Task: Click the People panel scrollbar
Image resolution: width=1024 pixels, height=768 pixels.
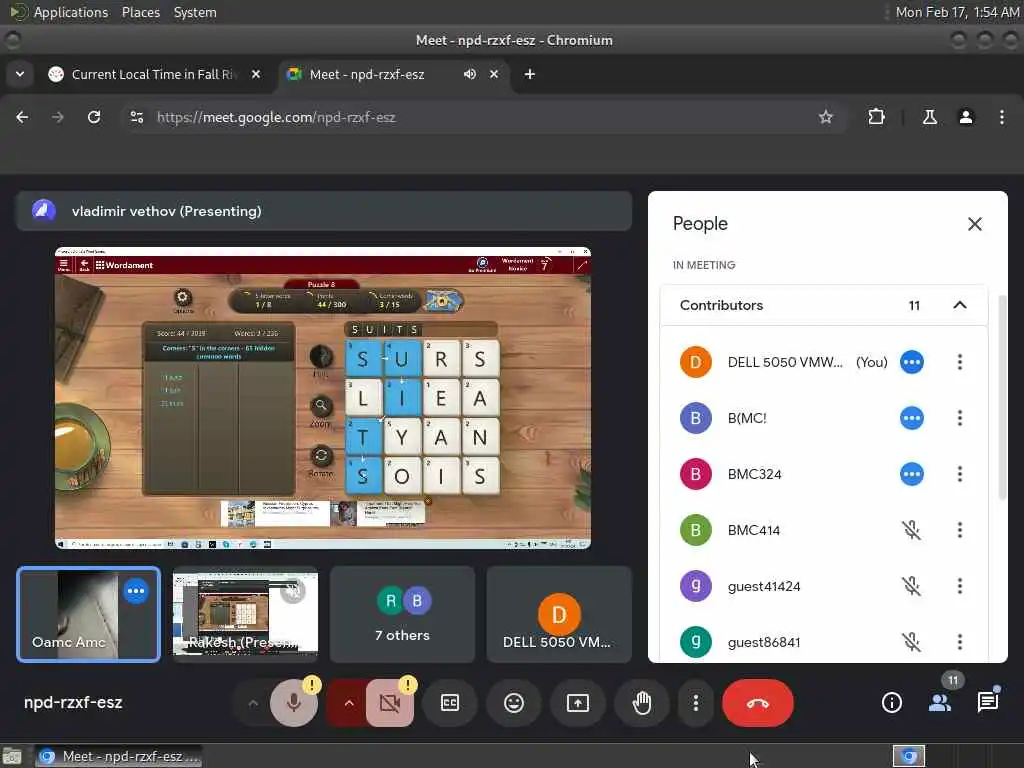Action: 1002,398
